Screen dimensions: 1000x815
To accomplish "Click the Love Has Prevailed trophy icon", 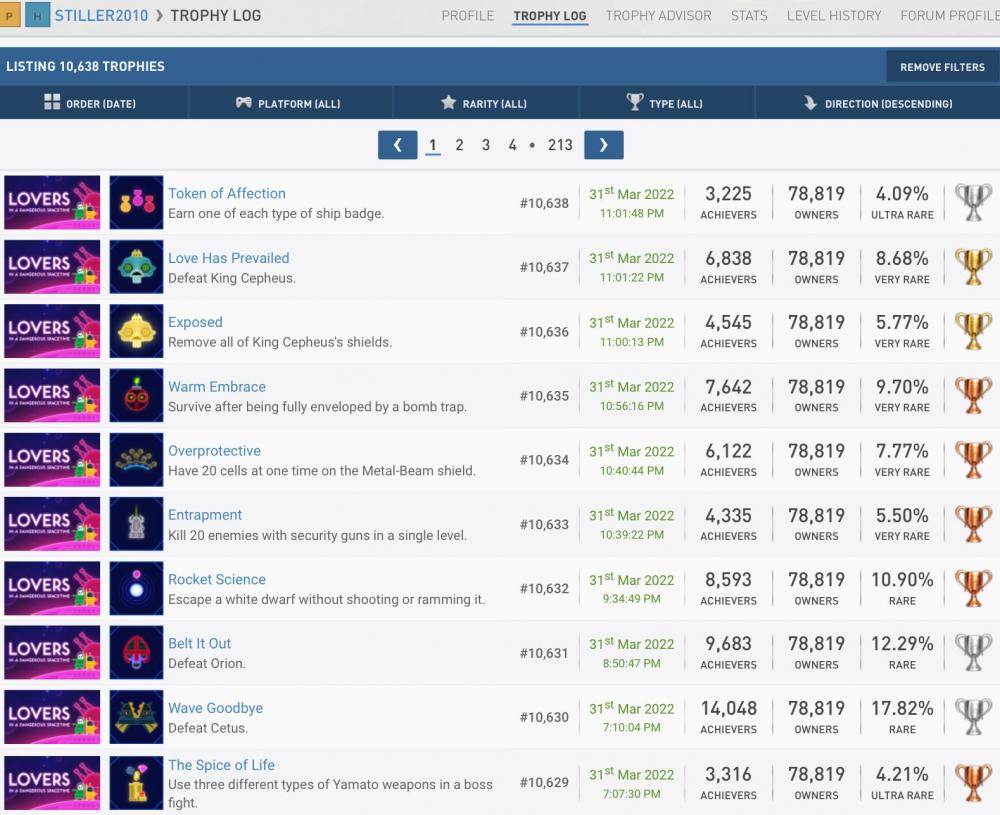I will (136, 267).
